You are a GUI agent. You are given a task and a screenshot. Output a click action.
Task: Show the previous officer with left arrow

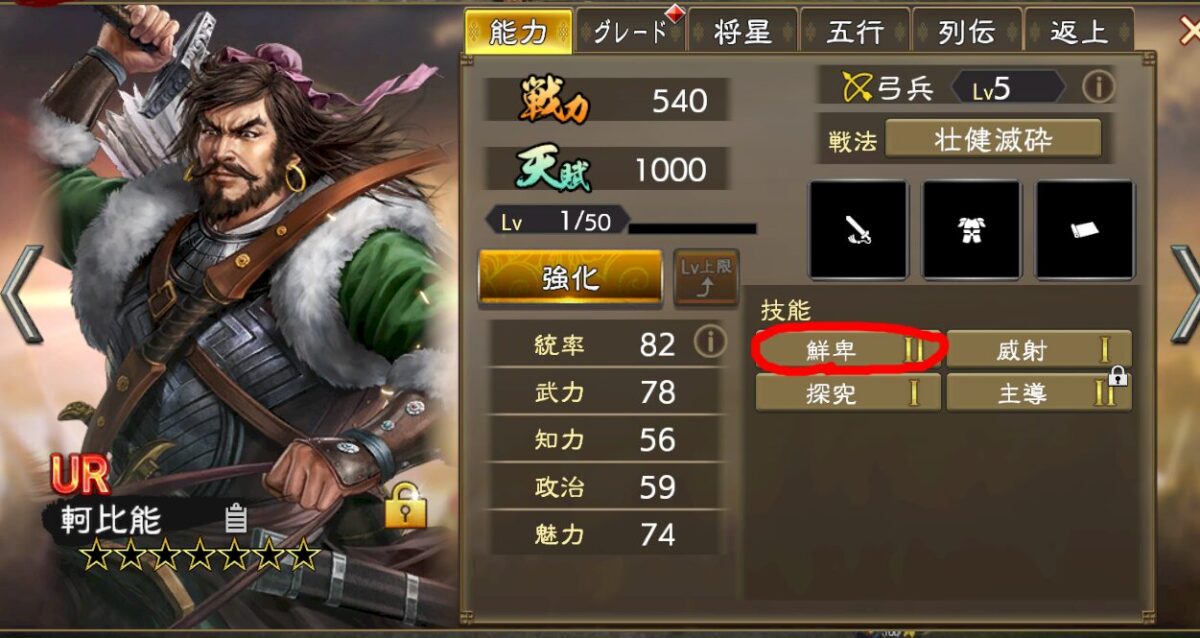(22, 295)
